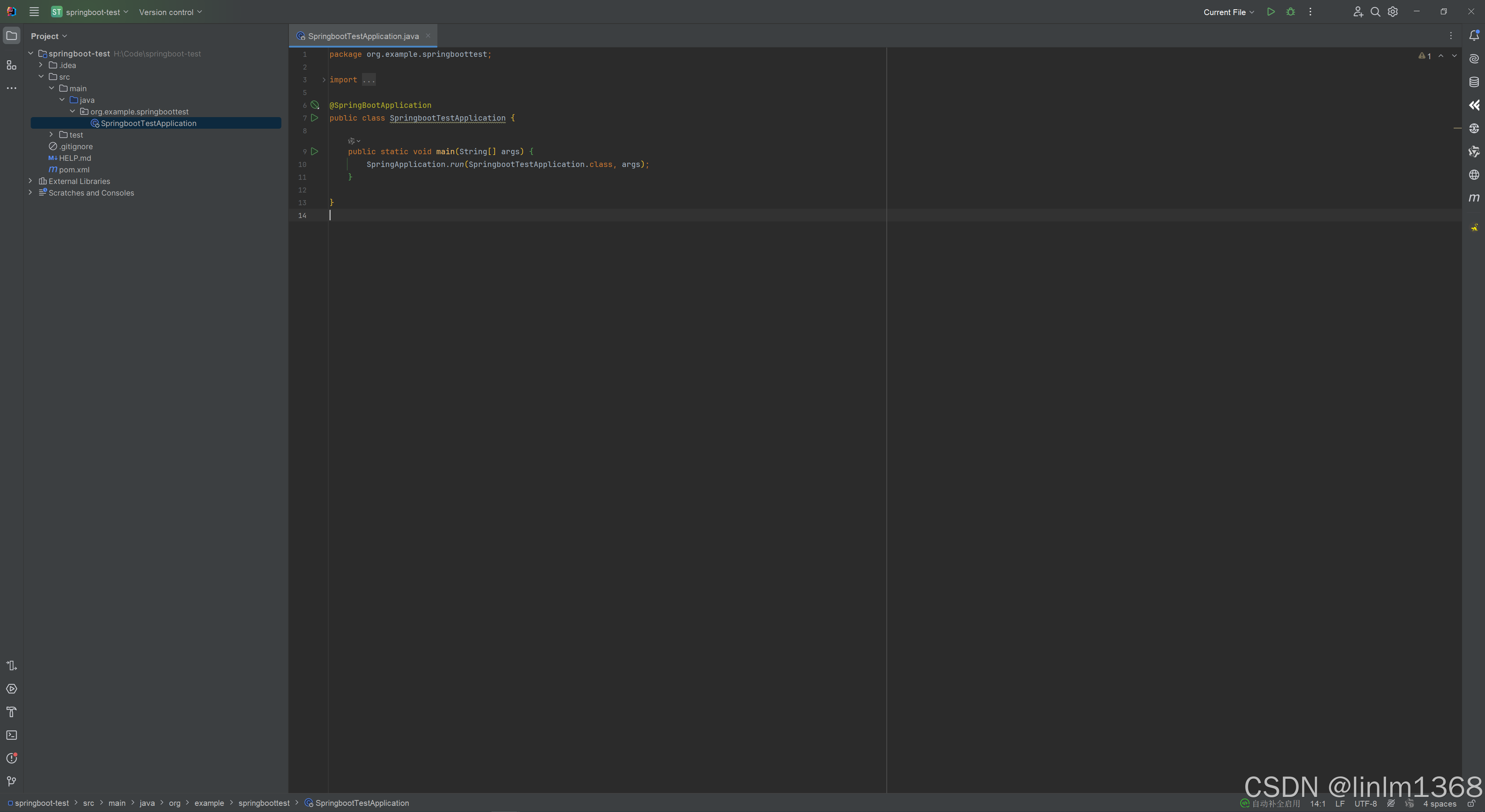Click the 4 spaces indent setting
This screenshot has width=1485, height=812.
click(x=1439, y=803)
